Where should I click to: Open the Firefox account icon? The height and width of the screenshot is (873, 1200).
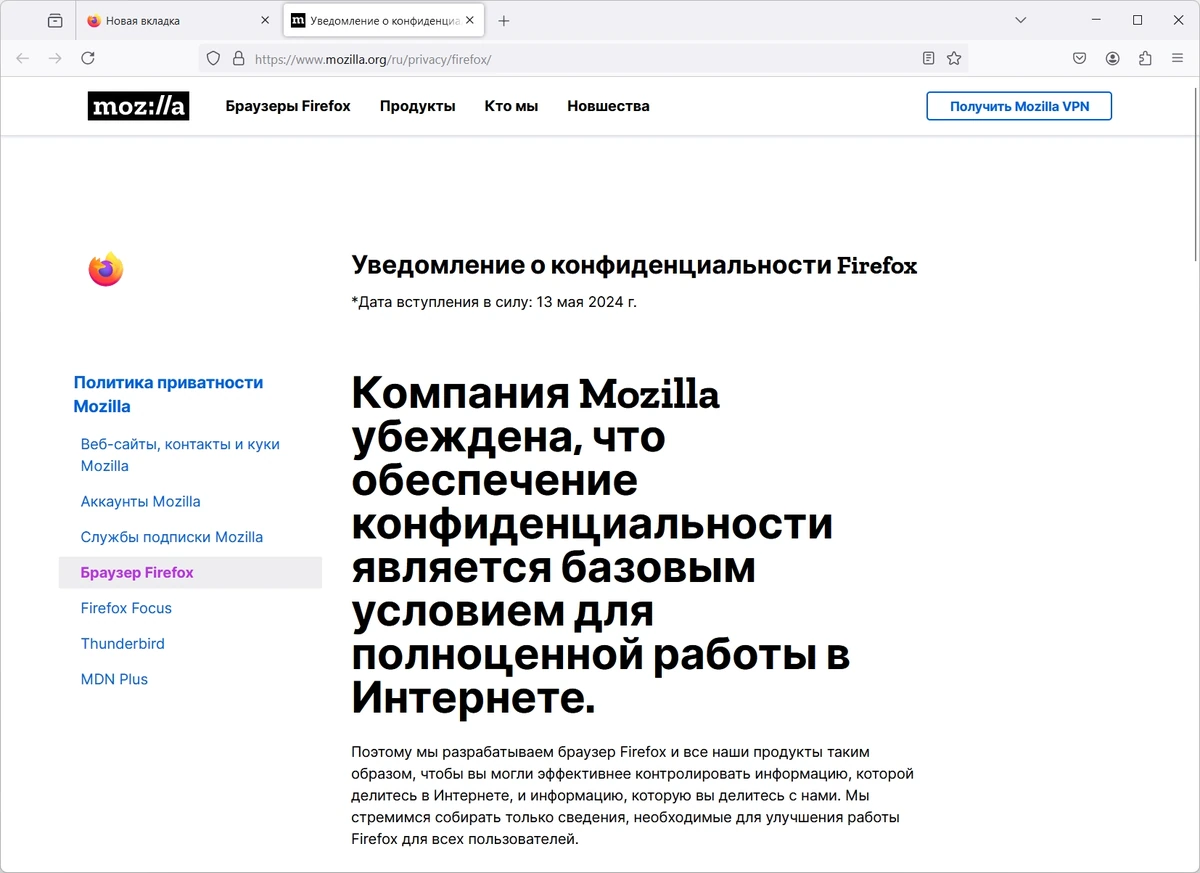point(1113,59)
